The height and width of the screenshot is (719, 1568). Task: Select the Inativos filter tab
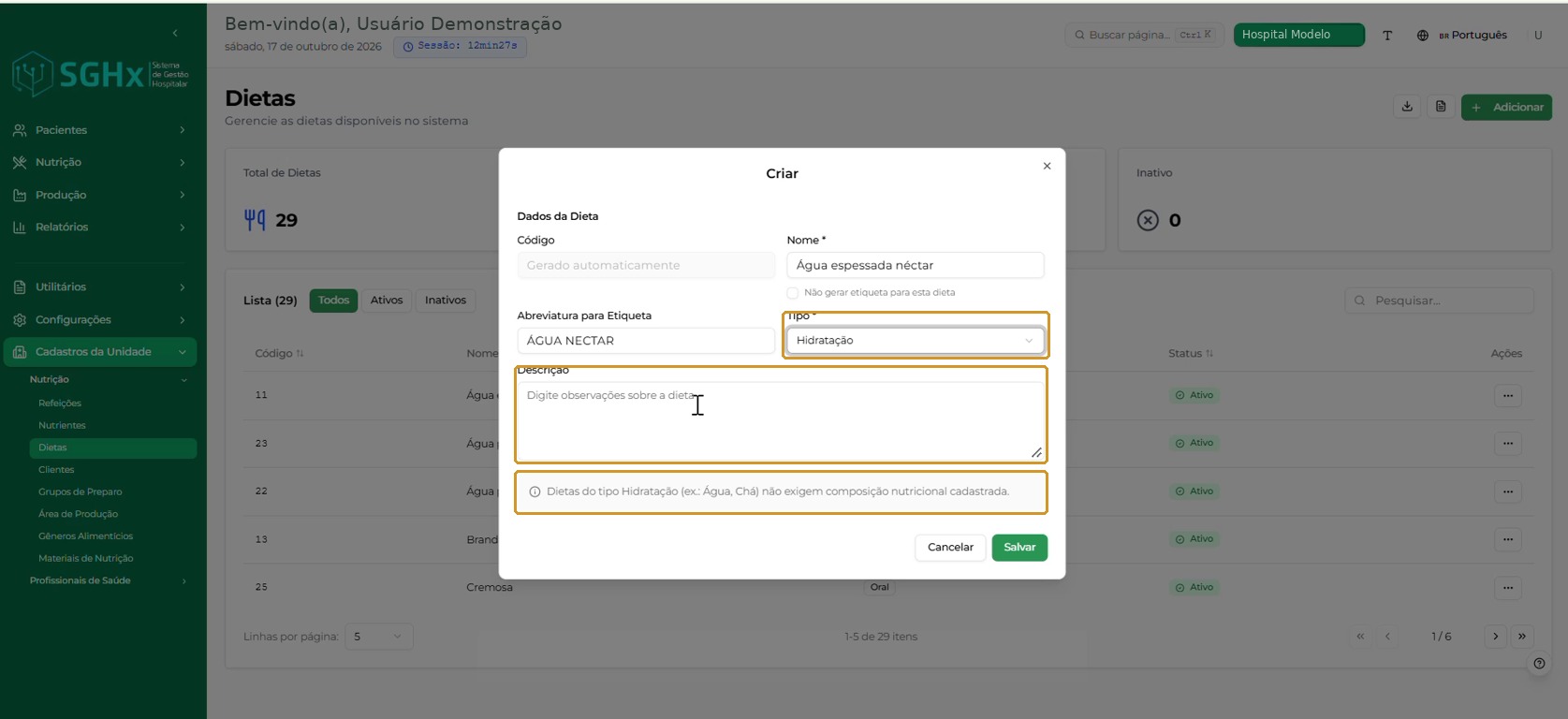coord(446,301)
